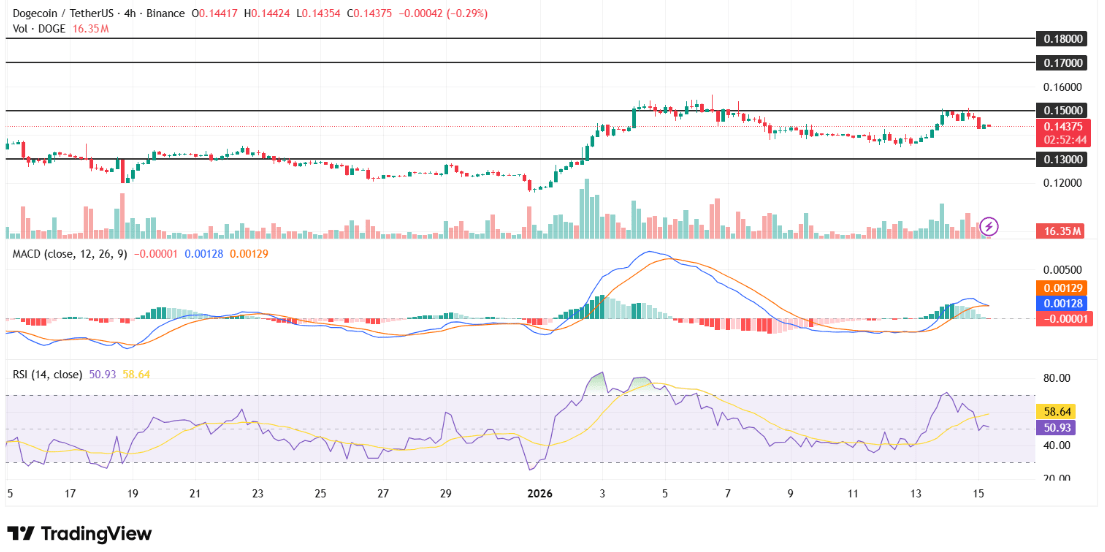This screenshot has width=1105, height=552.
Task: Click the date 13 on the time axis
Action: (913, 493)
